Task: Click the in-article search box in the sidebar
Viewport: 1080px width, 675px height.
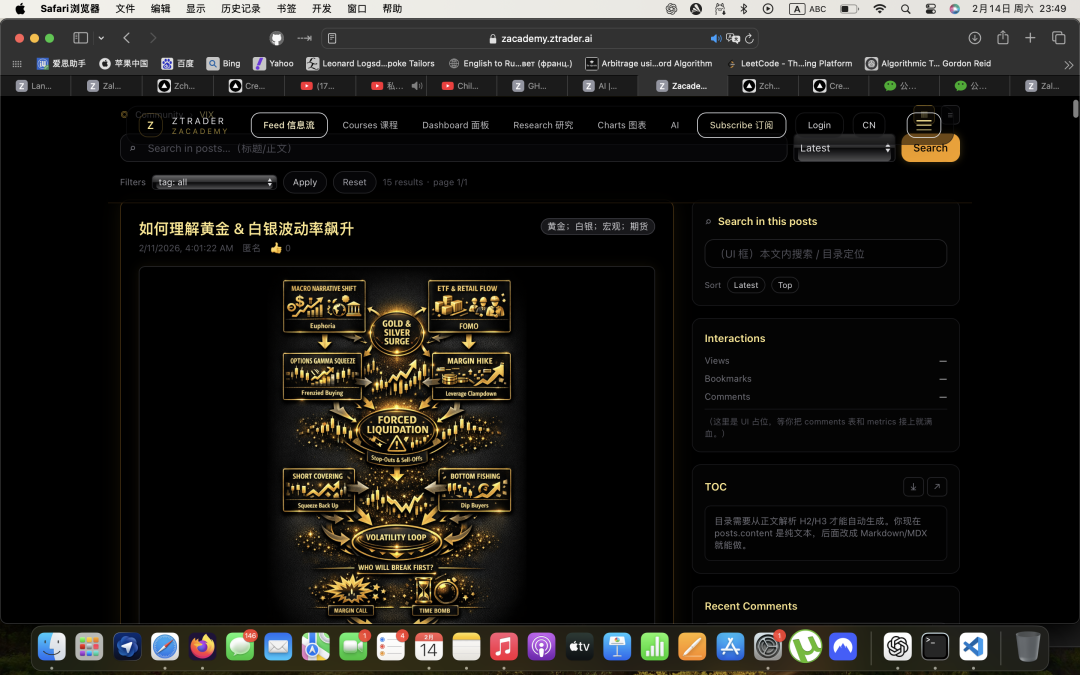Action: click(x=825, y=253)
